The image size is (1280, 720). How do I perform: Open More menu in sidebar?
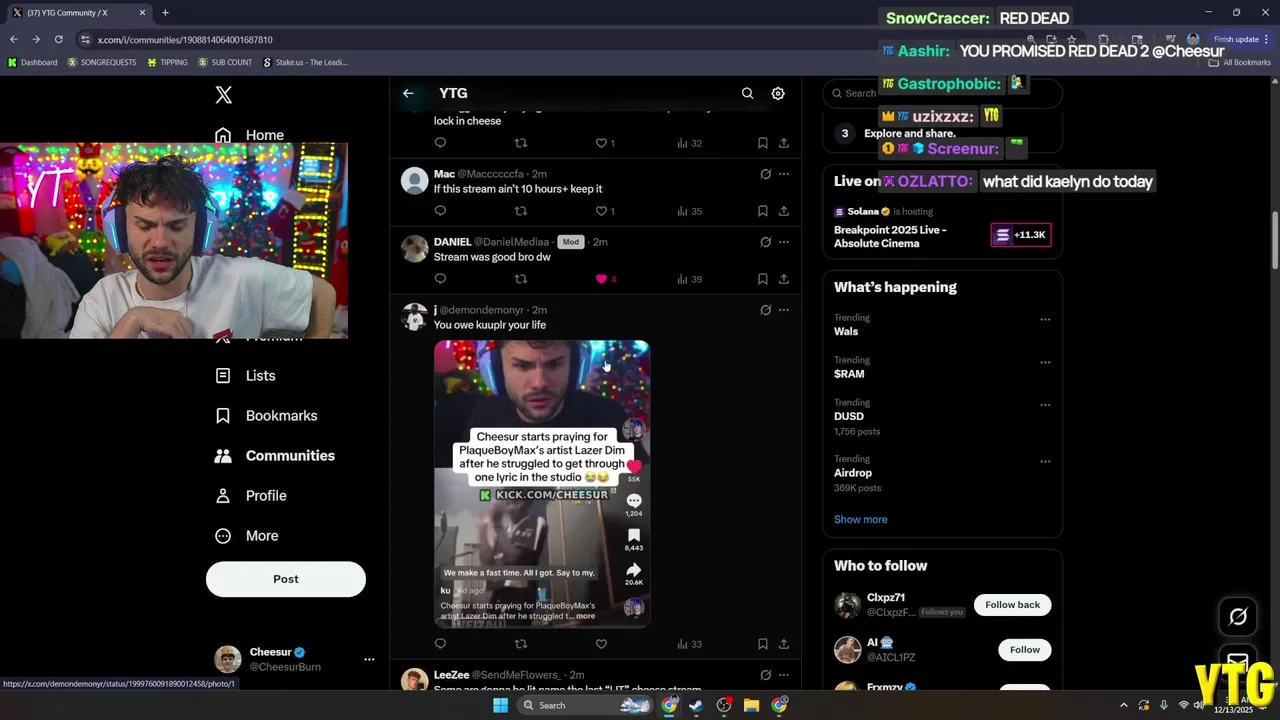tap(247, 536)
